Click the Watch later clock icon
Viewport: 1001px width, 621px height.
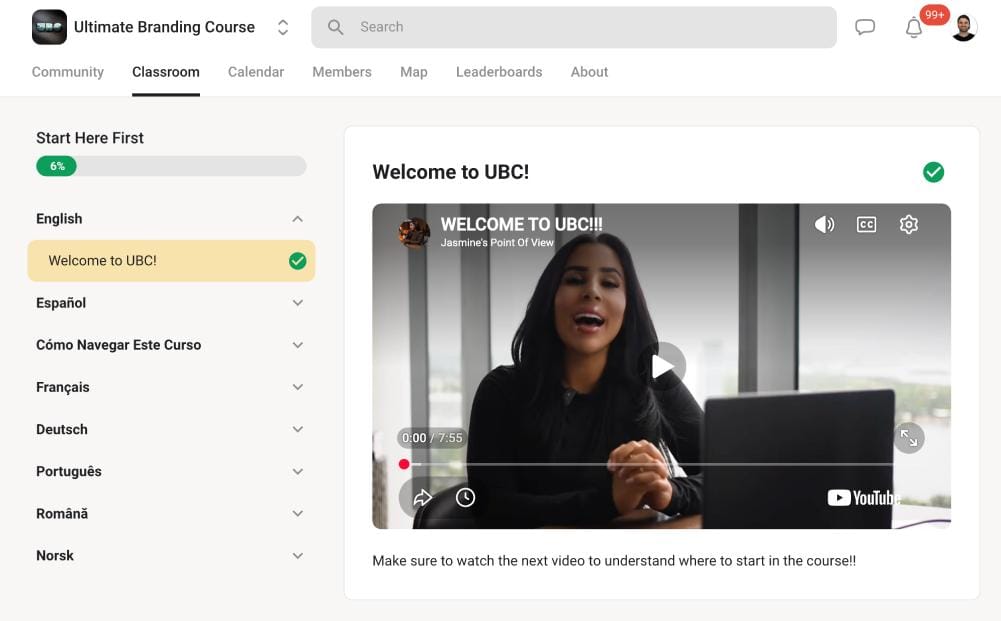click(465, 497)
